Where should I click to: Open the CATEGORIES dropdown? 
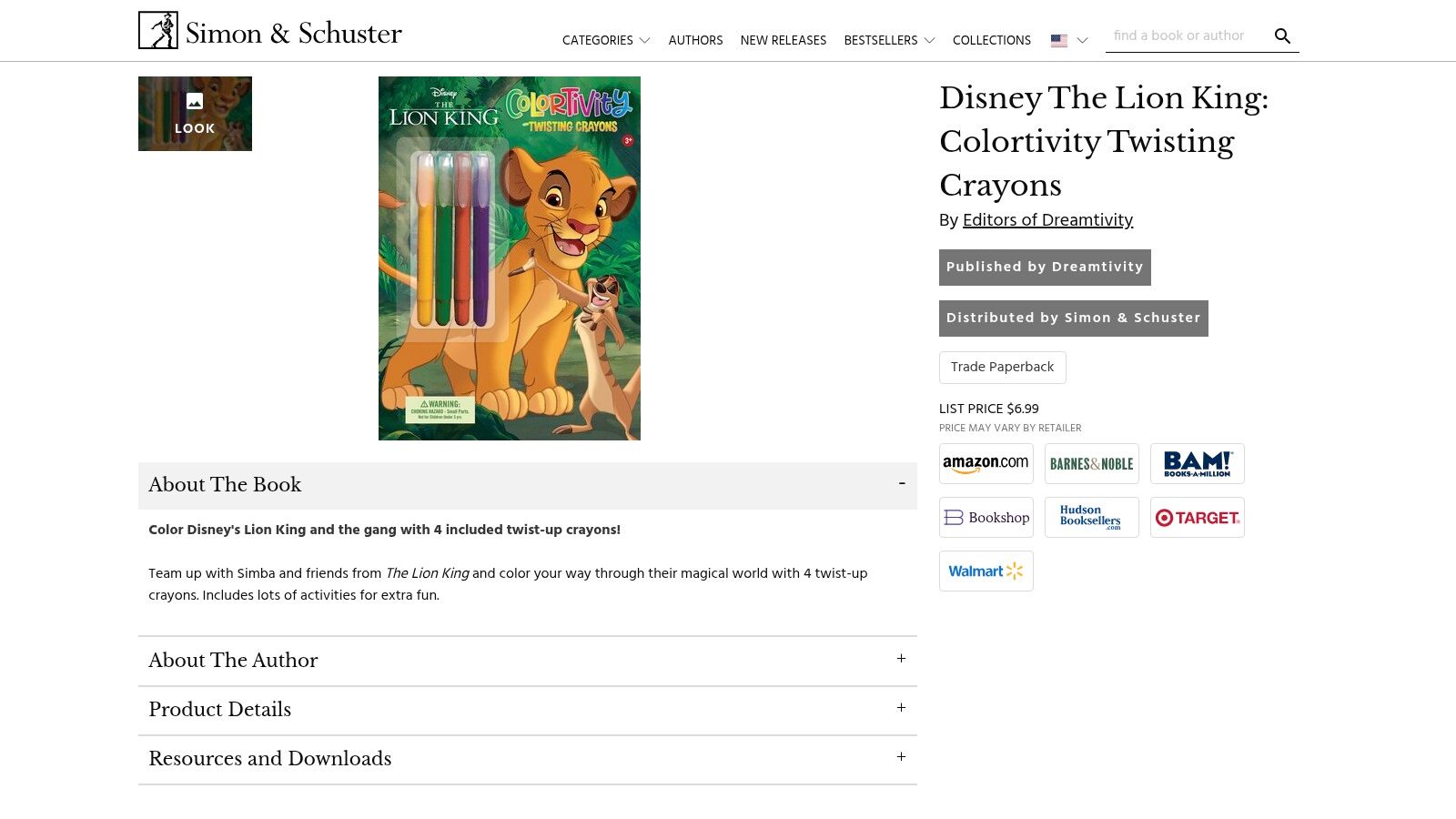[604, 40]
